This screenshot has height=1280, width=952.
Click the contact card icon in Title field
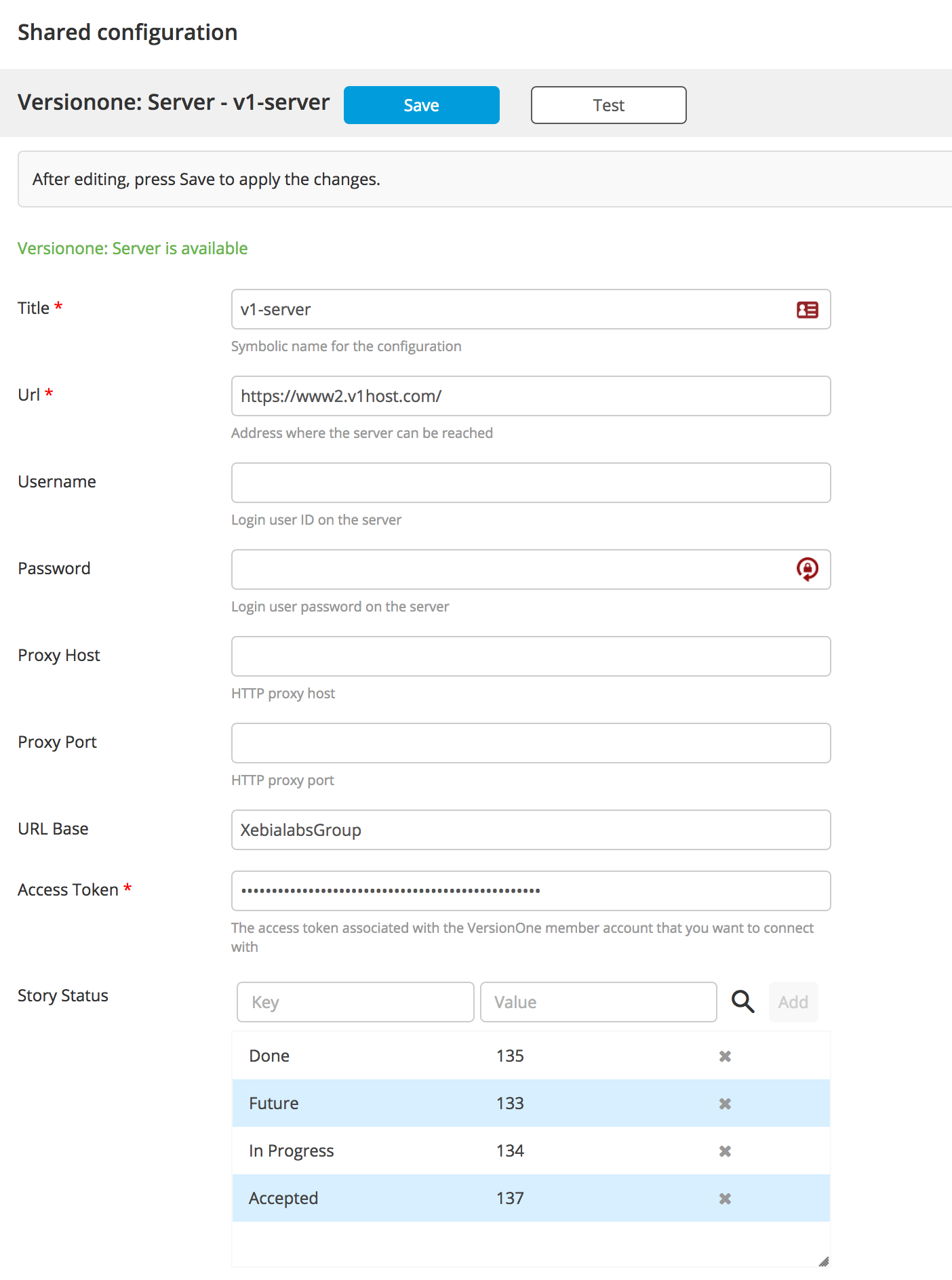(x=807, y=310)
